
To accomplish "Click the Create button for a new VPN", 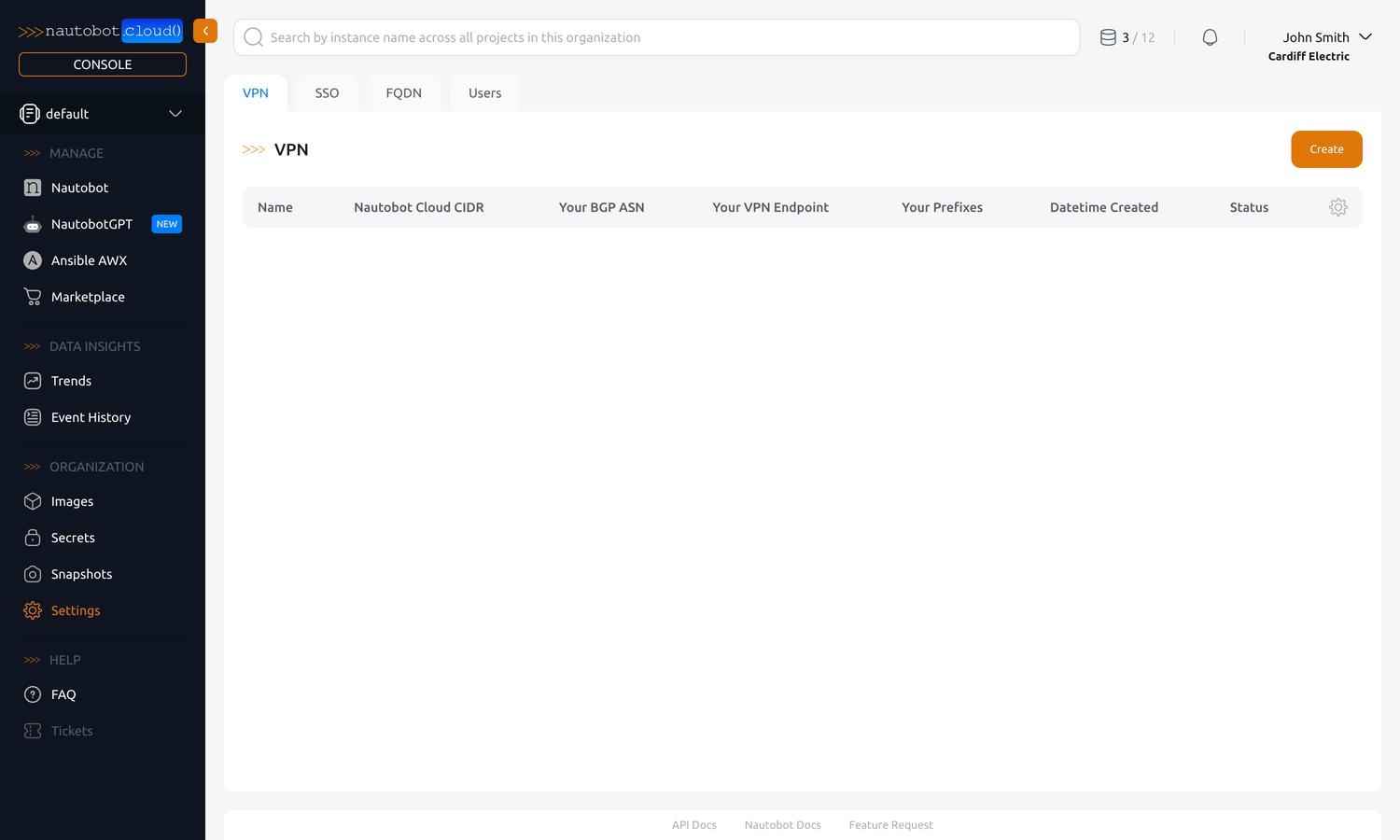I will pos(1326,149).
